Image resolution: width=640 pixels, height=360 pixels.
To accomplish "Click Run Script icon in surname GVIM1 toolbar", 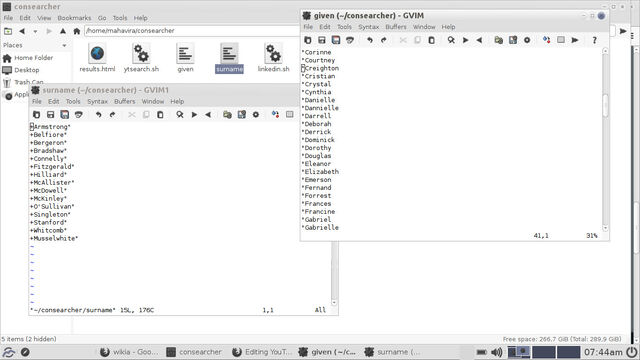I will (x=256, y=115).
